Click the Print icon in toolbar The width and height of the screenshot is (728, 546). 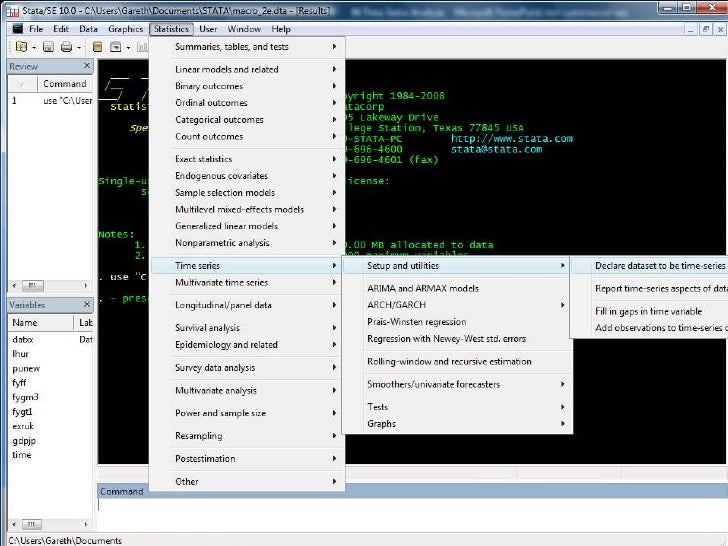click(65, 47)
